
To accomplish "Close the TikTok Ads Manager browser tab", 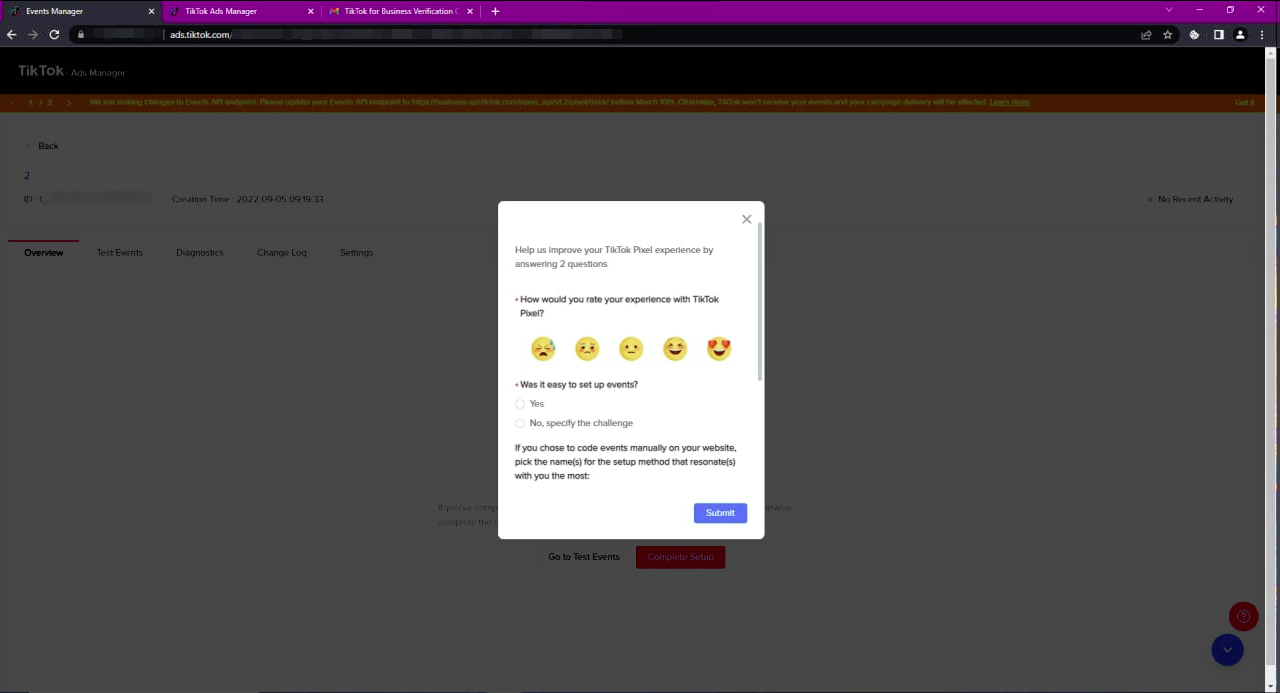I will (x=311, y=11).
